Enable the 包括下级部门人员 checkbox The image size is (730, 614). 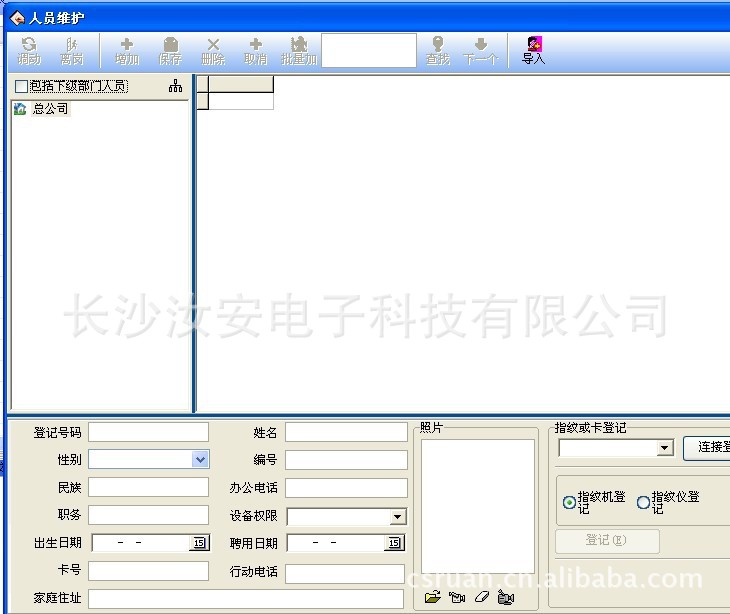point(21,87)
